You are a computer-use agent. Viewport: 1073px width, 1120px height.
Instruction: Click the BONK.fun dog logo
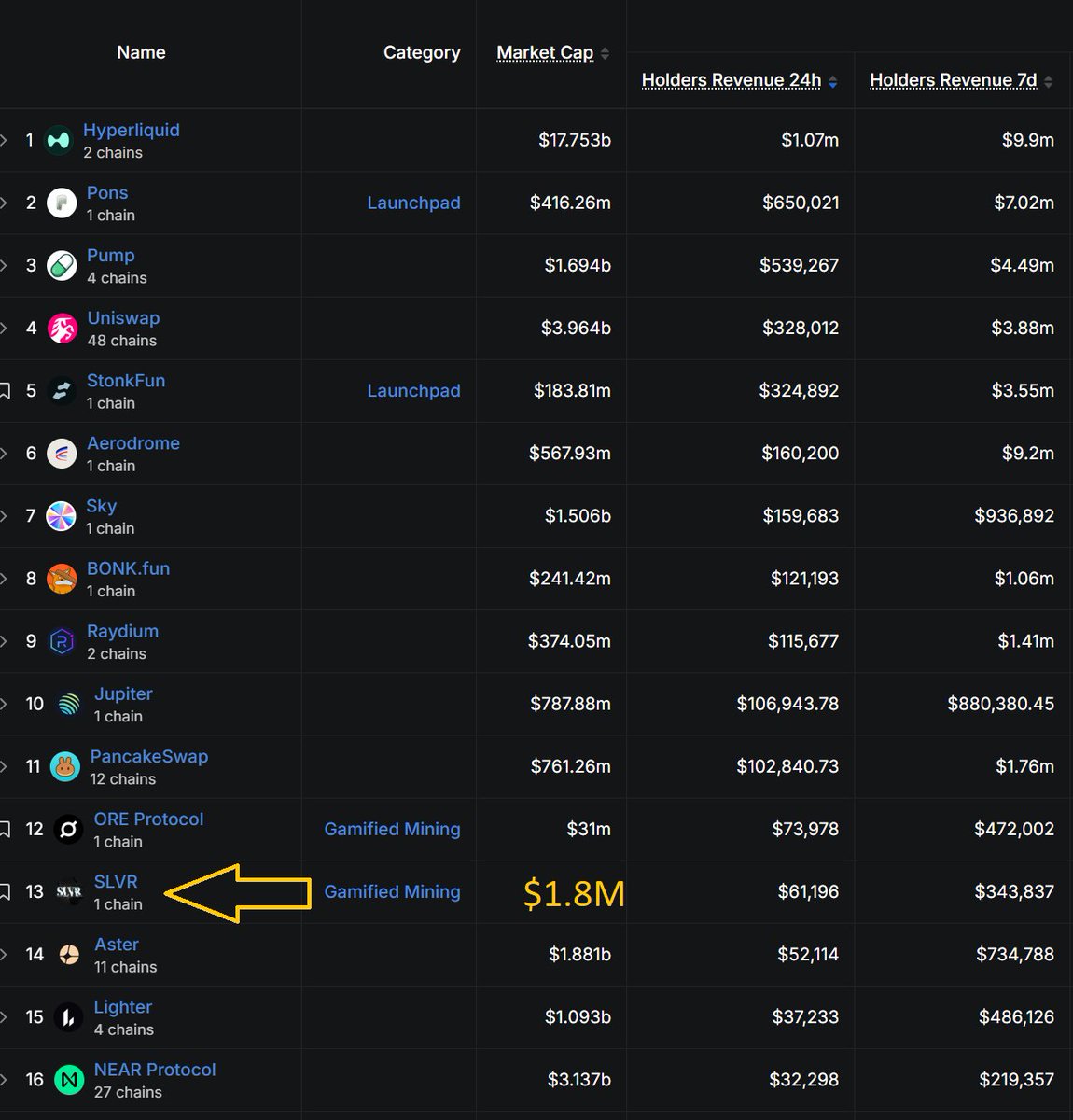[62, 578]
